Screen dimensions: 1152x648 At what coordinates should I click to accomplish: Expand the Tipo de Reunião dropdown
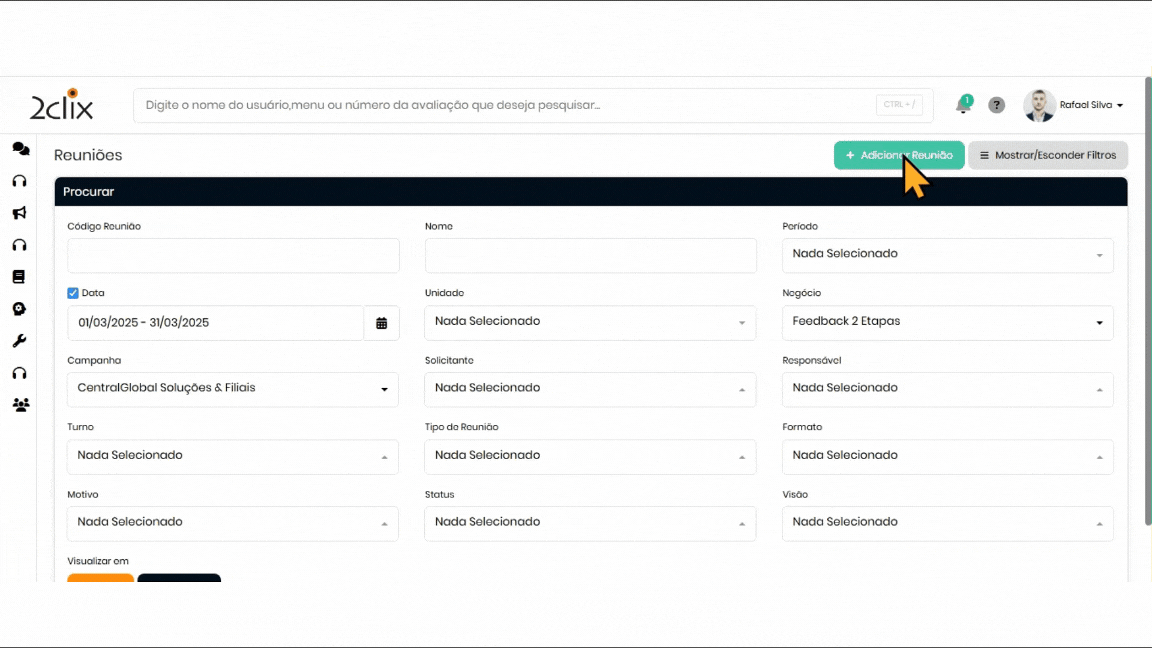tap(590, 456)
